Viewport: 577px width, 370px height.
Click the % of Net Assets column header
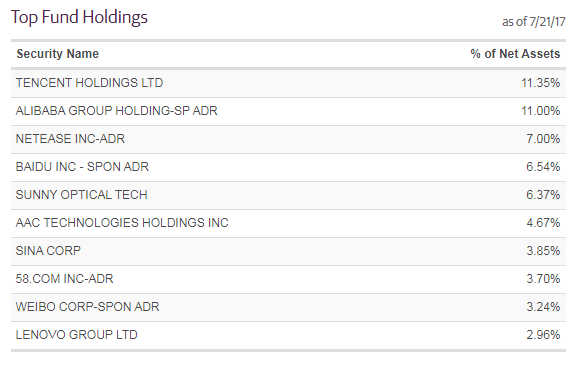pos(515,54)
